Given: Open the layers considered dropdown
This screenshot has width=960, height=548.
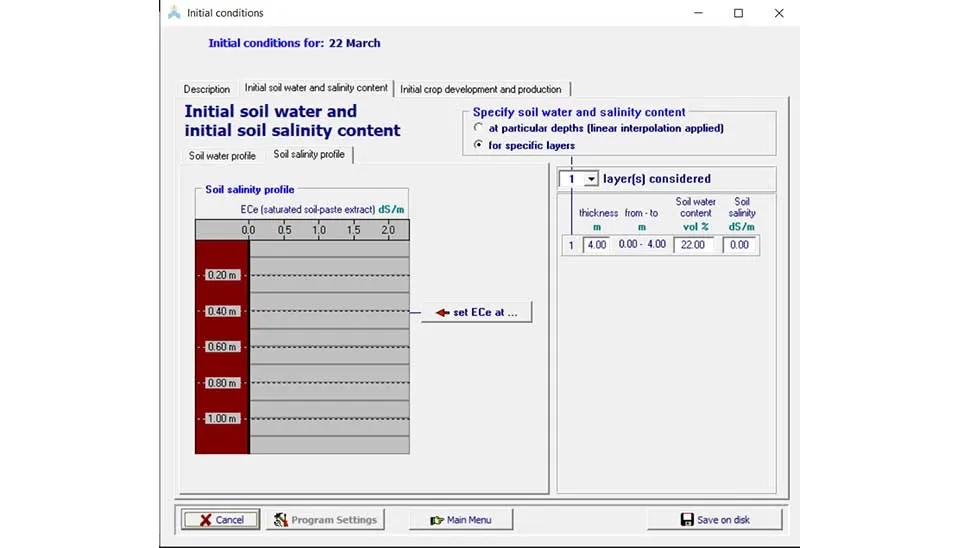Looking at the screenshot, I should [x=591, y=179].
